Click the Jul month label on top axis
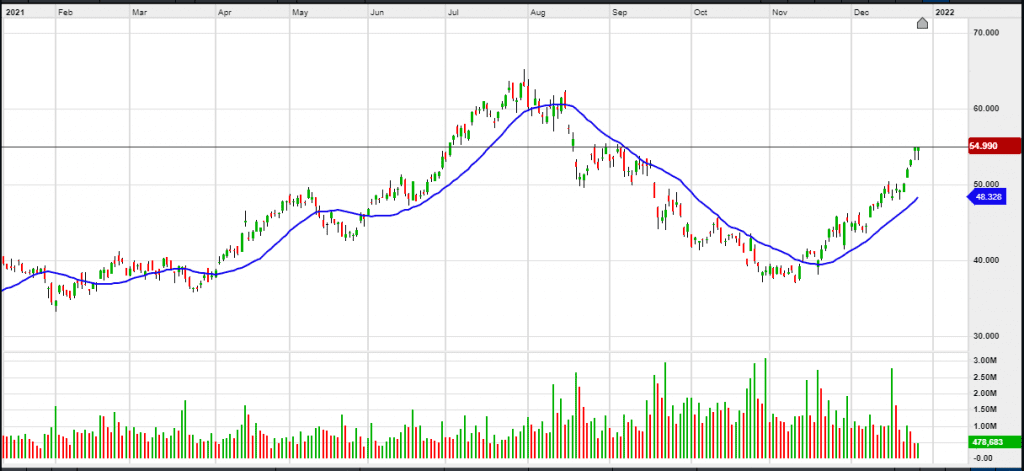The height and width of the screenshot is (471, 1024). click(454, 14)
